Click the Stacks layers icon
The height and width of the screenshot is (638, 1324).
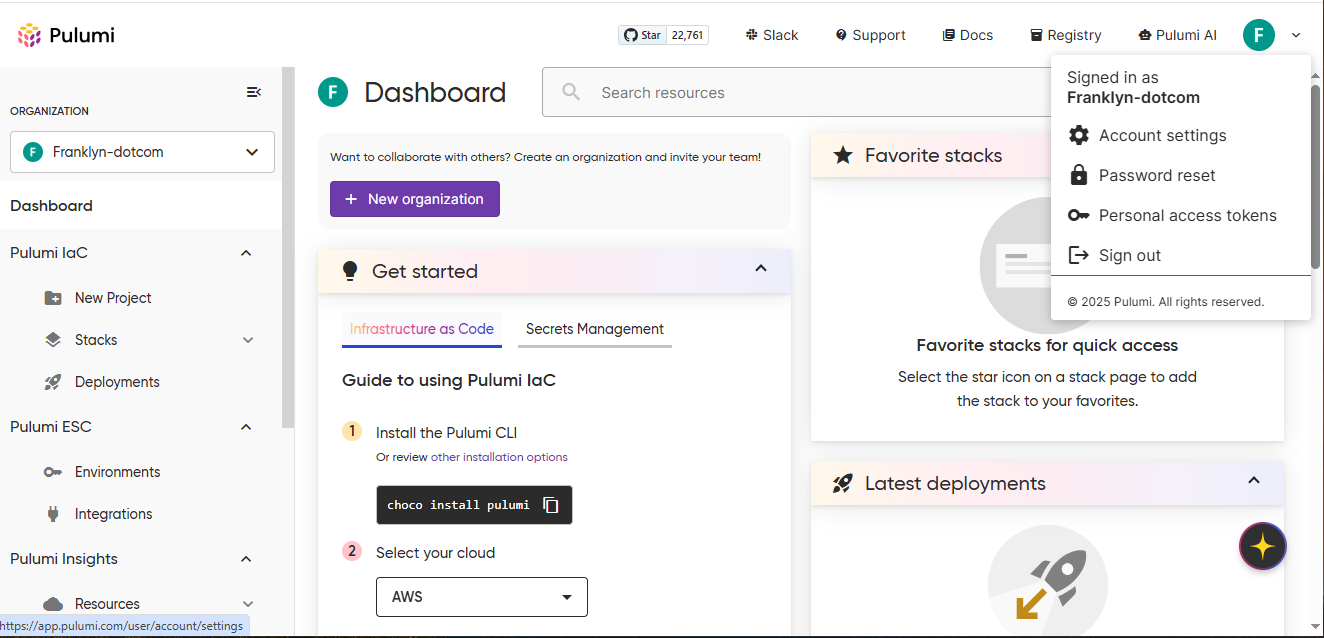pos(53,340)
